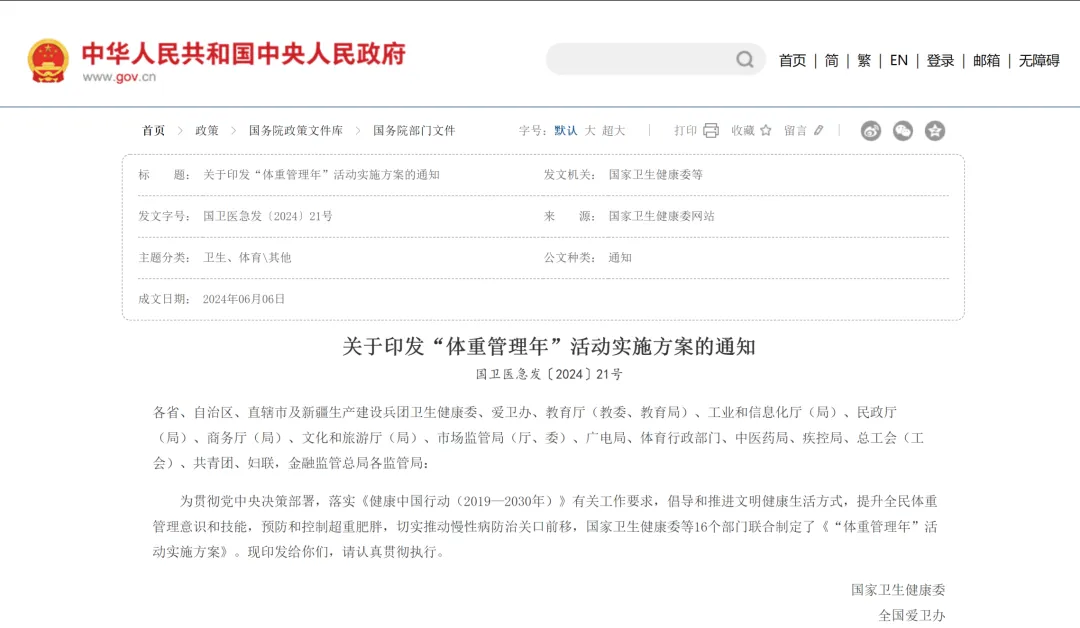Viewport: 1080px width, 628px height.
Task: Set font size to 默认
Action: [565, 130]
